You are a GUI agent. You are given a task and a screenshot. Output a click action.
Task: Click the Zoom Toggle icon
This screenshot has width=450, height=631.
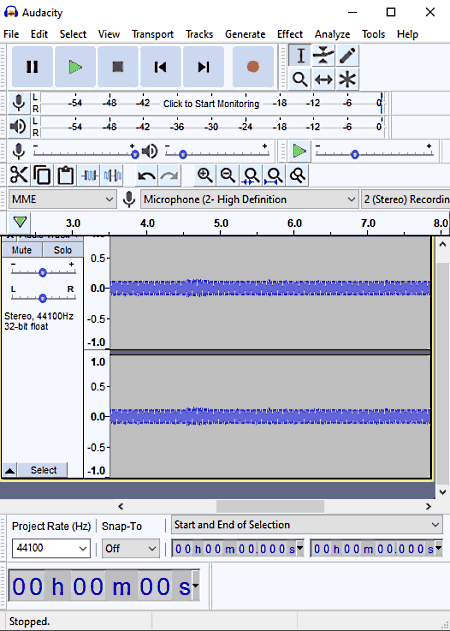click(297, 175)
